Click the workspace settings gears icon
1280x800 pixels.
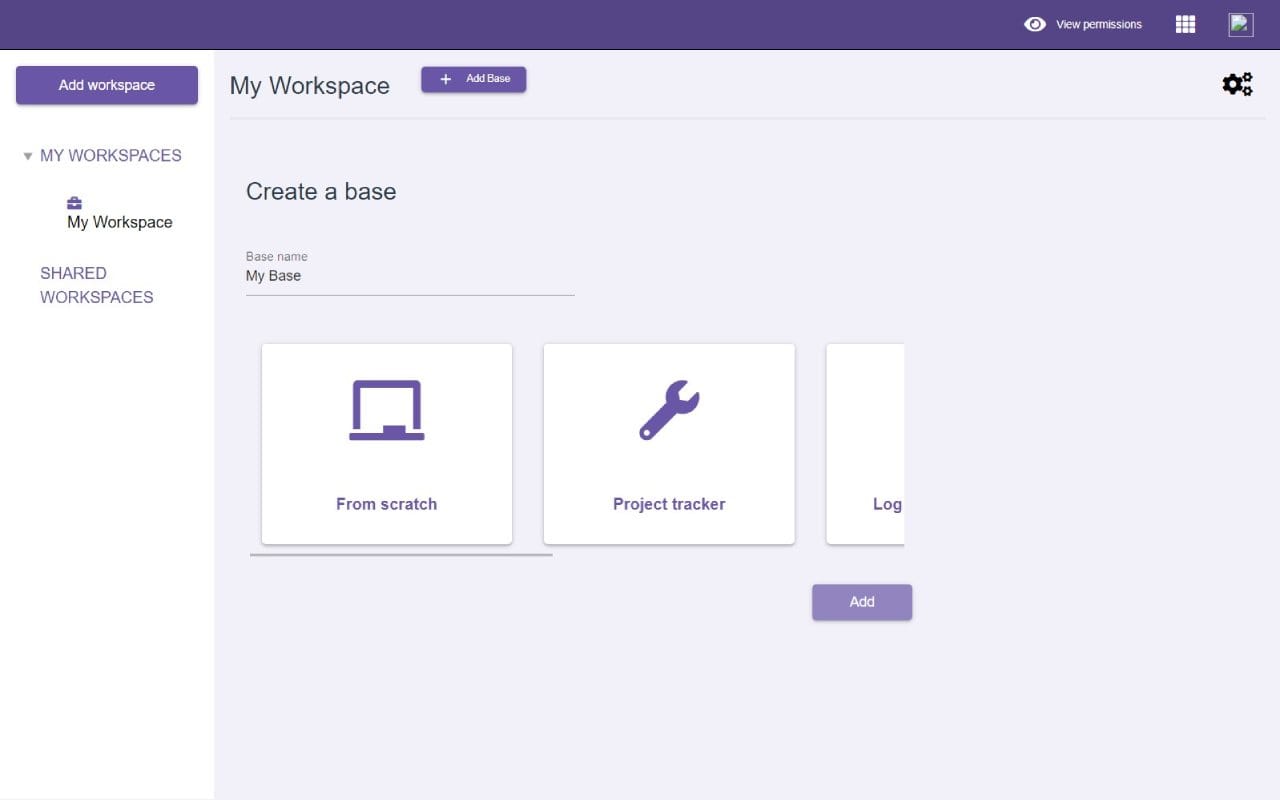(x=1238, y=84)
